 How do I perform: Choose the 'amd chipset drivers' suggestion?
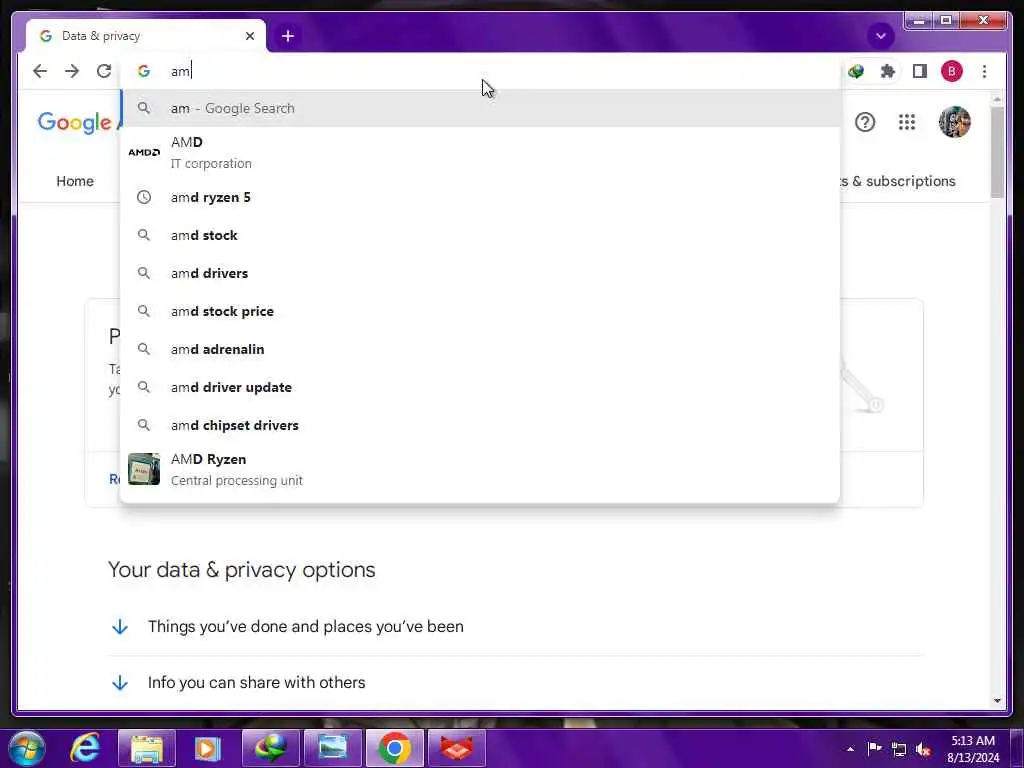point(480,425)
